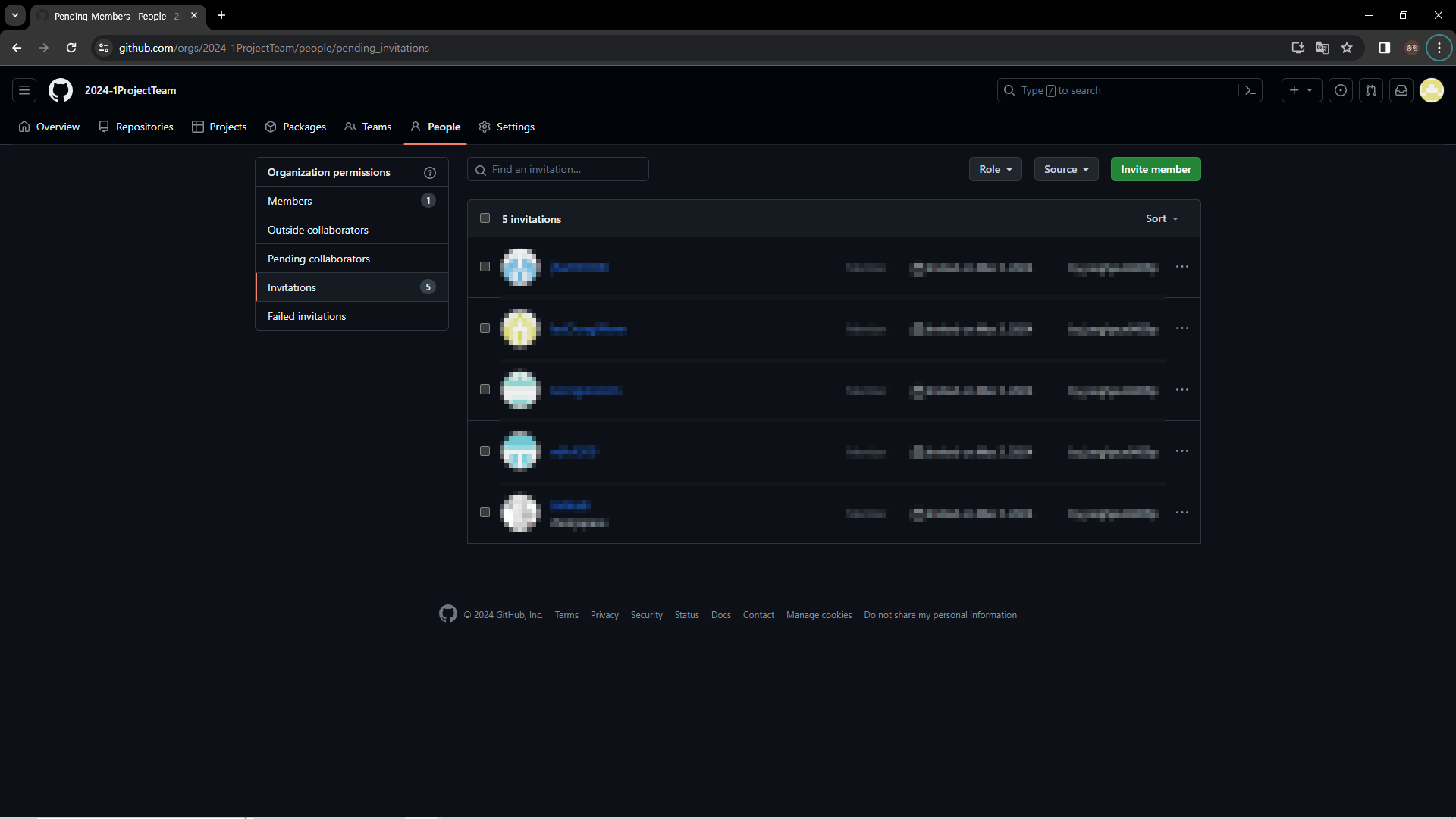Viewport: 1456px width, 819px height.
Task: Open the Settings tab
Action: (507, 127)
